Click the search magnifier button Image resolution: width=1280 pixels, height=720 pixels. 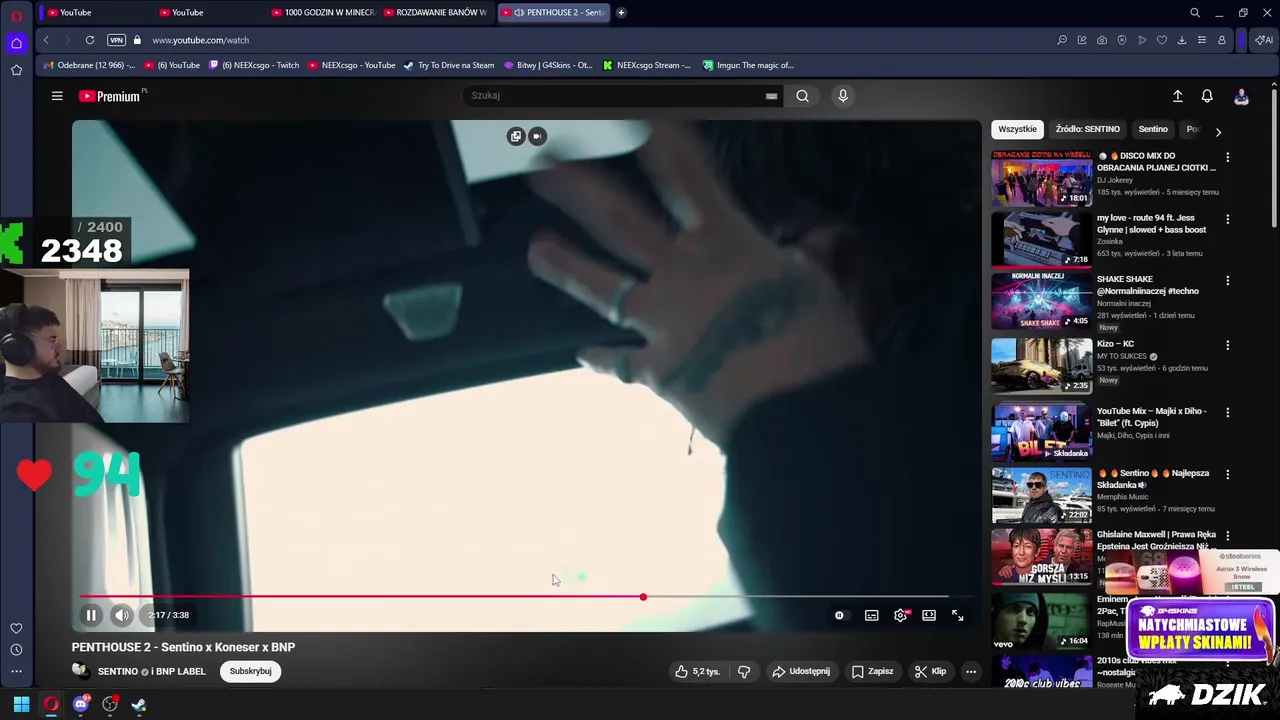point(802,96)
